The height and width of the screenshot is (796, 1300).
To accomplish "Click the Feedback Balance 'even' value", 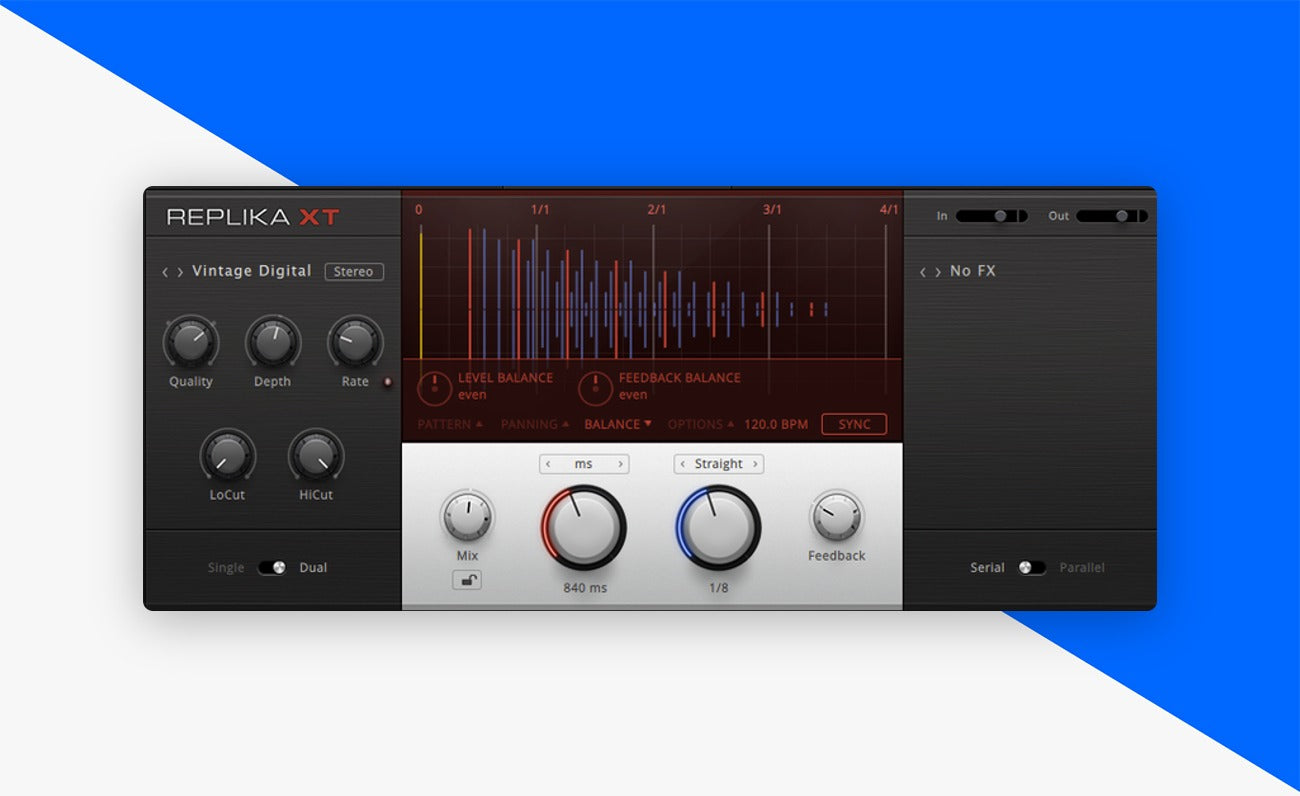I will point(633,395).
